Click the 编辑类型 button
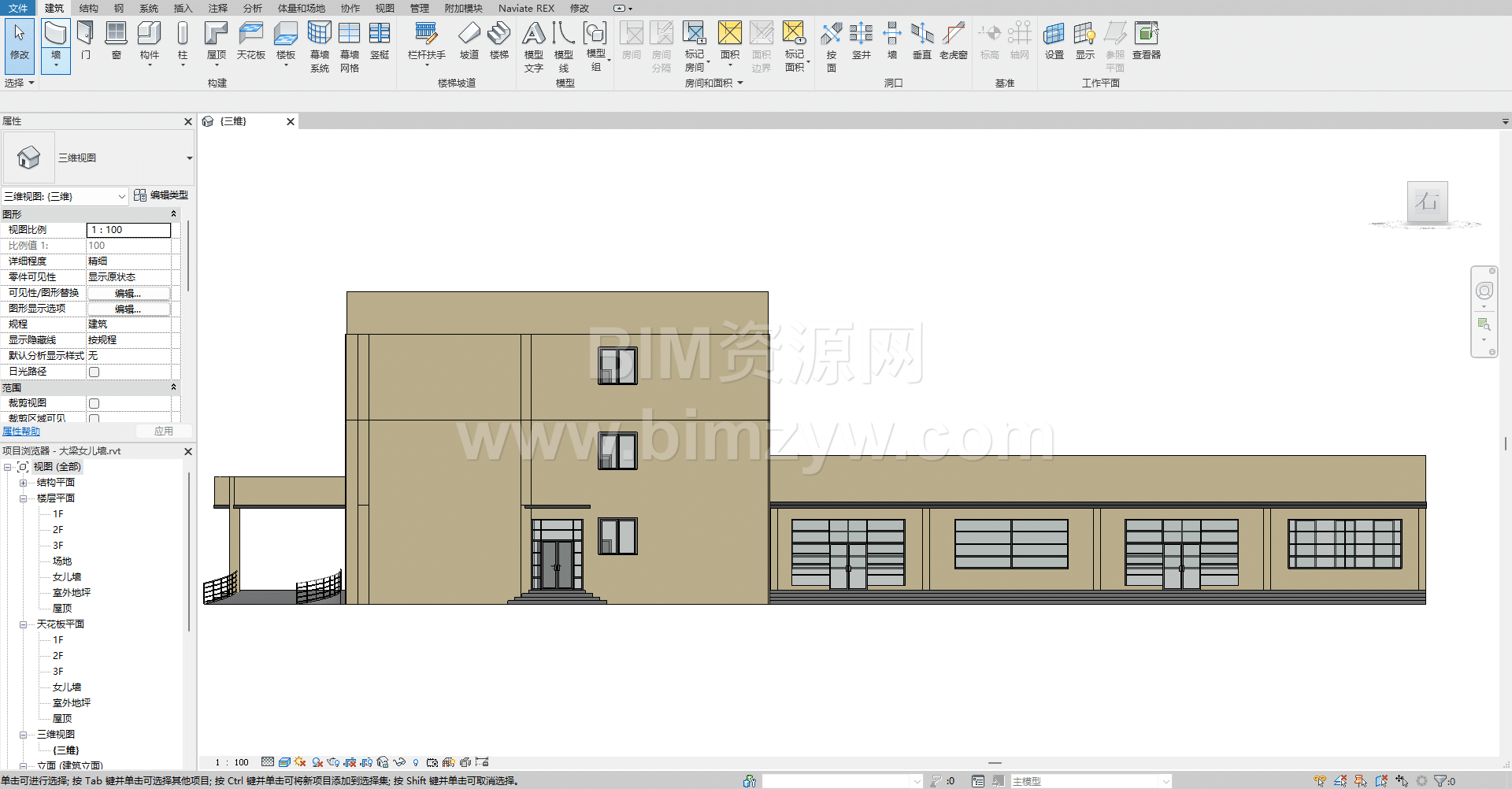This screenshot has height=789, width=1512. click(x=161, y=195)
